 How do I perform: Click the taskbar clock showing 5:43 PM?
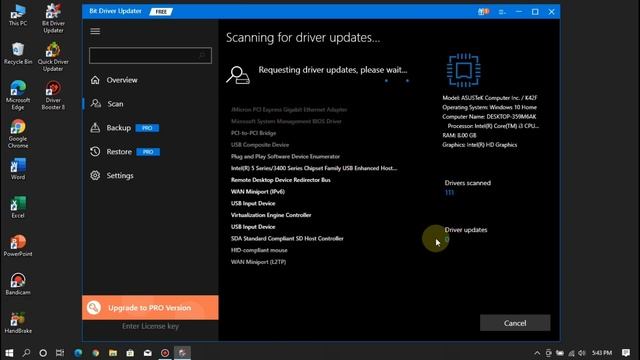602,353
